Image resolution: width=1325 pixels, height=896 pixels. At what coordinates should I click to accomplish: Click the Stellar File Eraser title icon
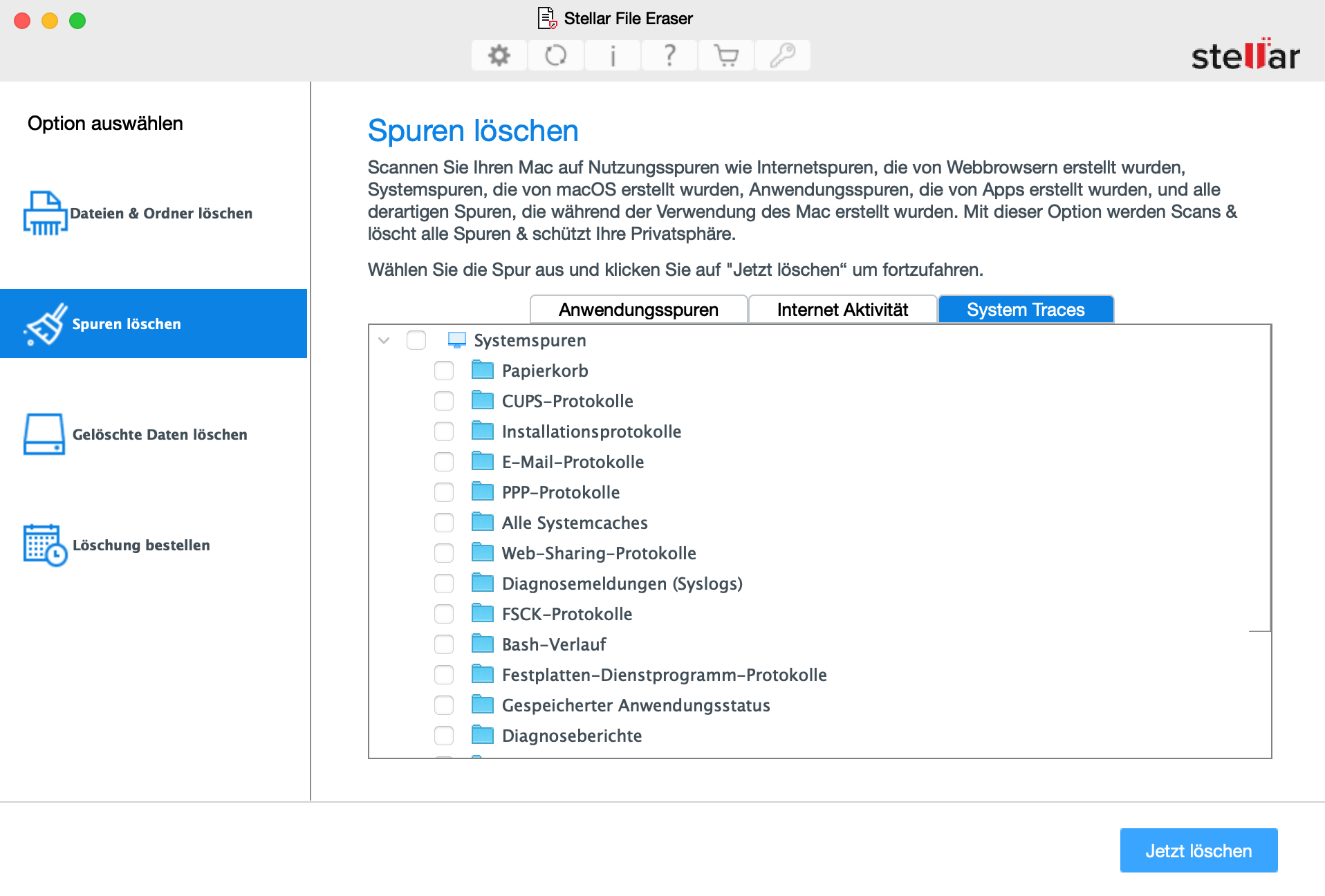coord(548,18)
